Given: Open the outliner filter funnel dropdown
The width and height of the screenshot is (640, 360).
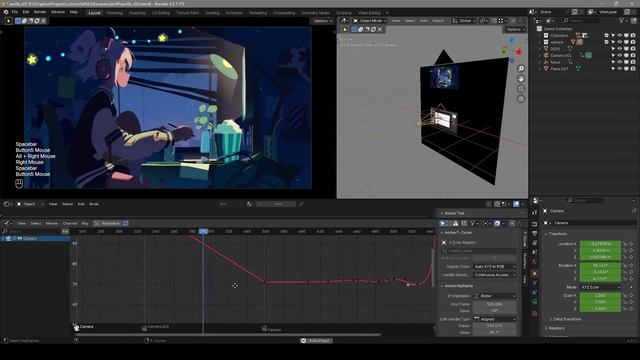Looking at the screenshot, I should [623, 20].
